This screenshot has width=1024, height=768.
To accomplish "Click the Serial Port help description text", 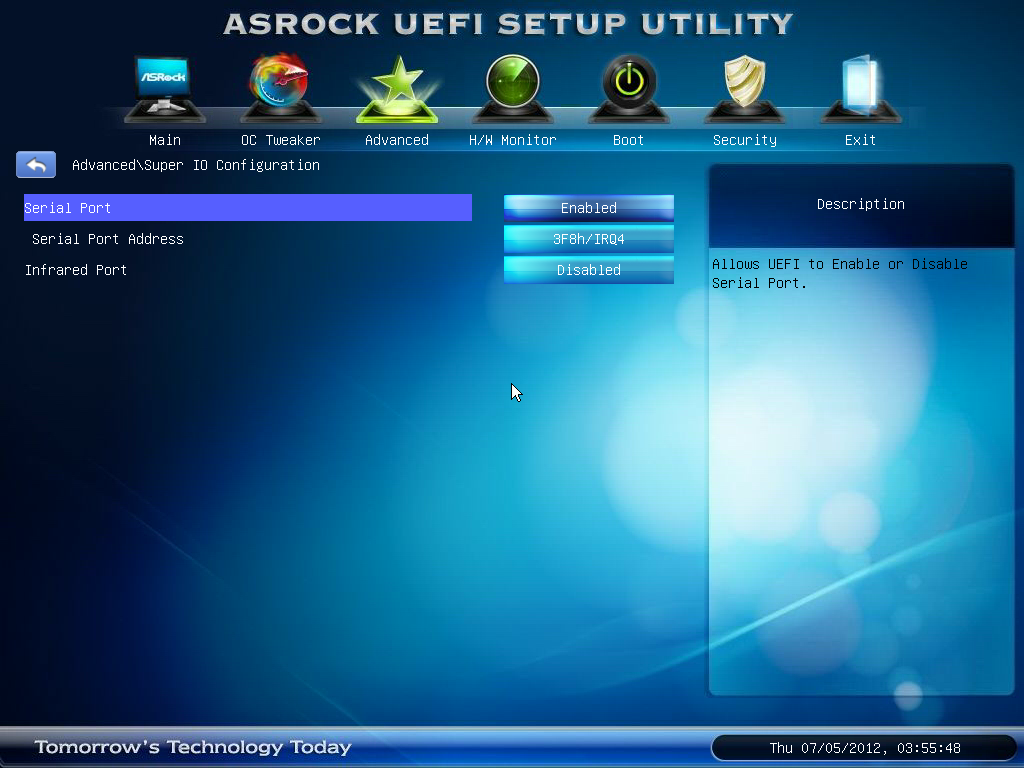I will pyautogui.click(x=840, y=274).
